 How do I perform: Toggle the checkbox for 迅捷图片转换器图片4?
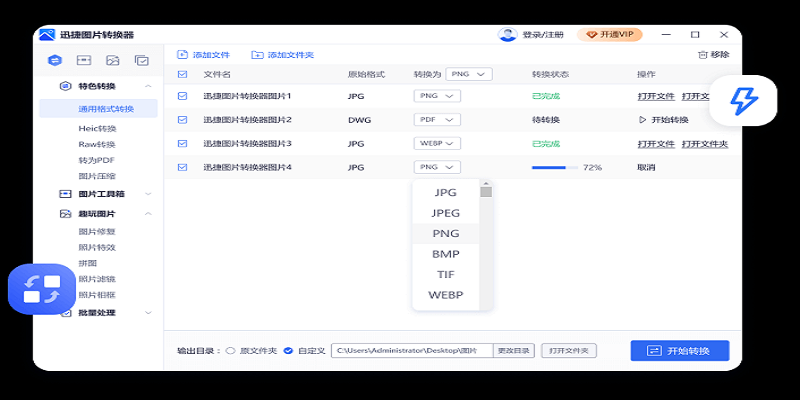(182, 167)
